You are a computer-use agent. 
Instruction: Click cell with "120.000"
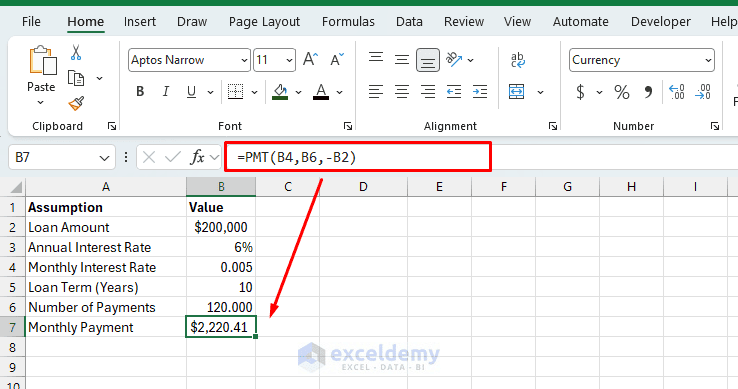click(221, 308)
